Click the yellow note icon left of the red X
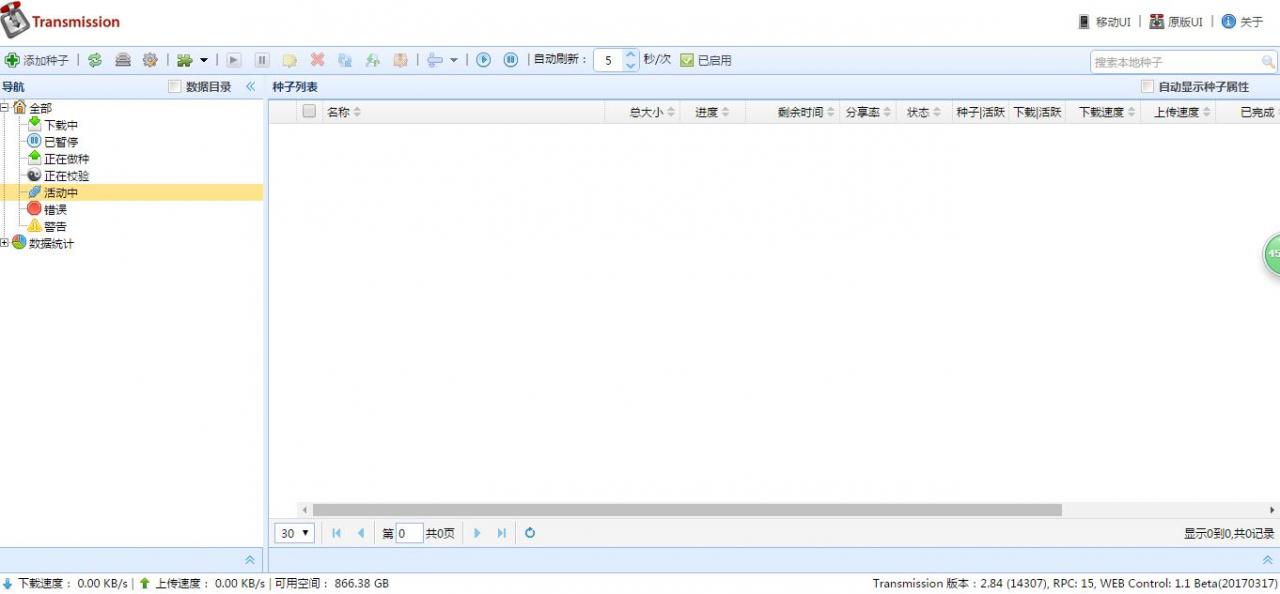 click(290, 60)
